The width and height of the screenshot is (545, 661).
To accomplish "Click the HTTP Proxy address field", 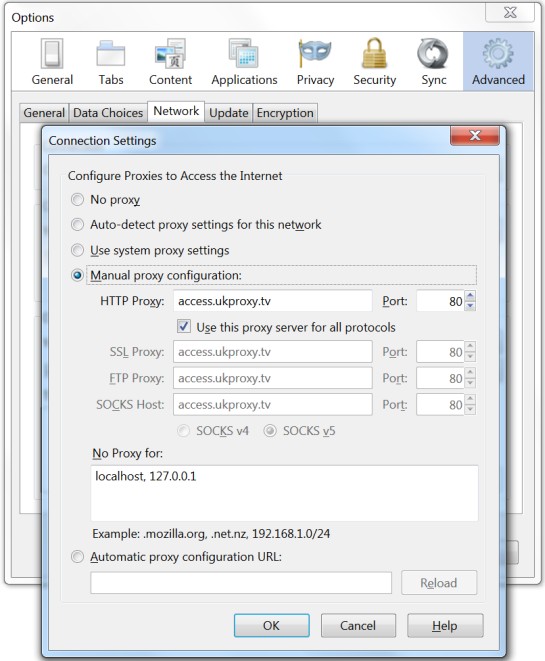I will [x=273, y=301].
